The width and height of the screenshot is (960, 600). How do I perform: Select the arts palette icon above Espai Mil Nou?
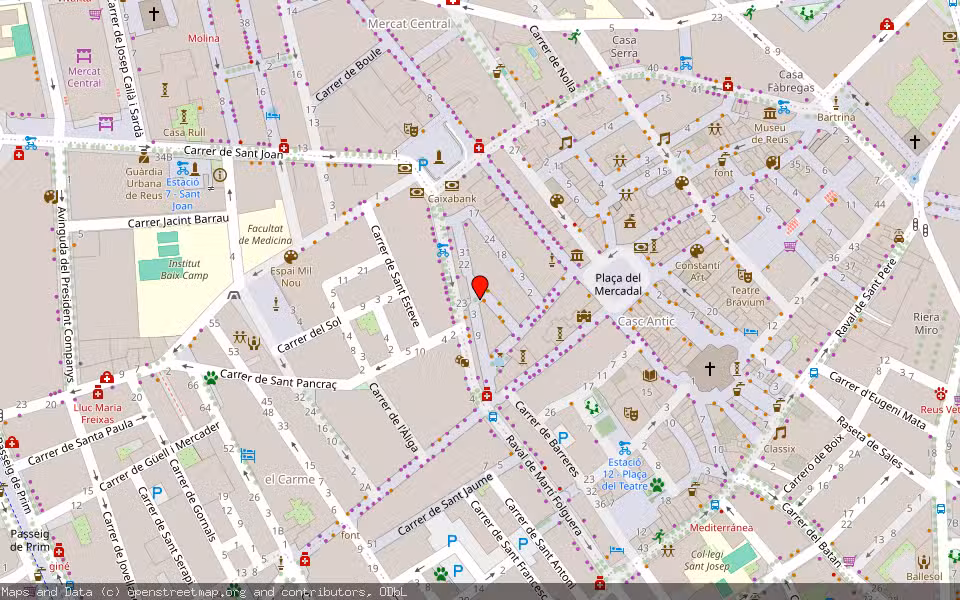291,256
